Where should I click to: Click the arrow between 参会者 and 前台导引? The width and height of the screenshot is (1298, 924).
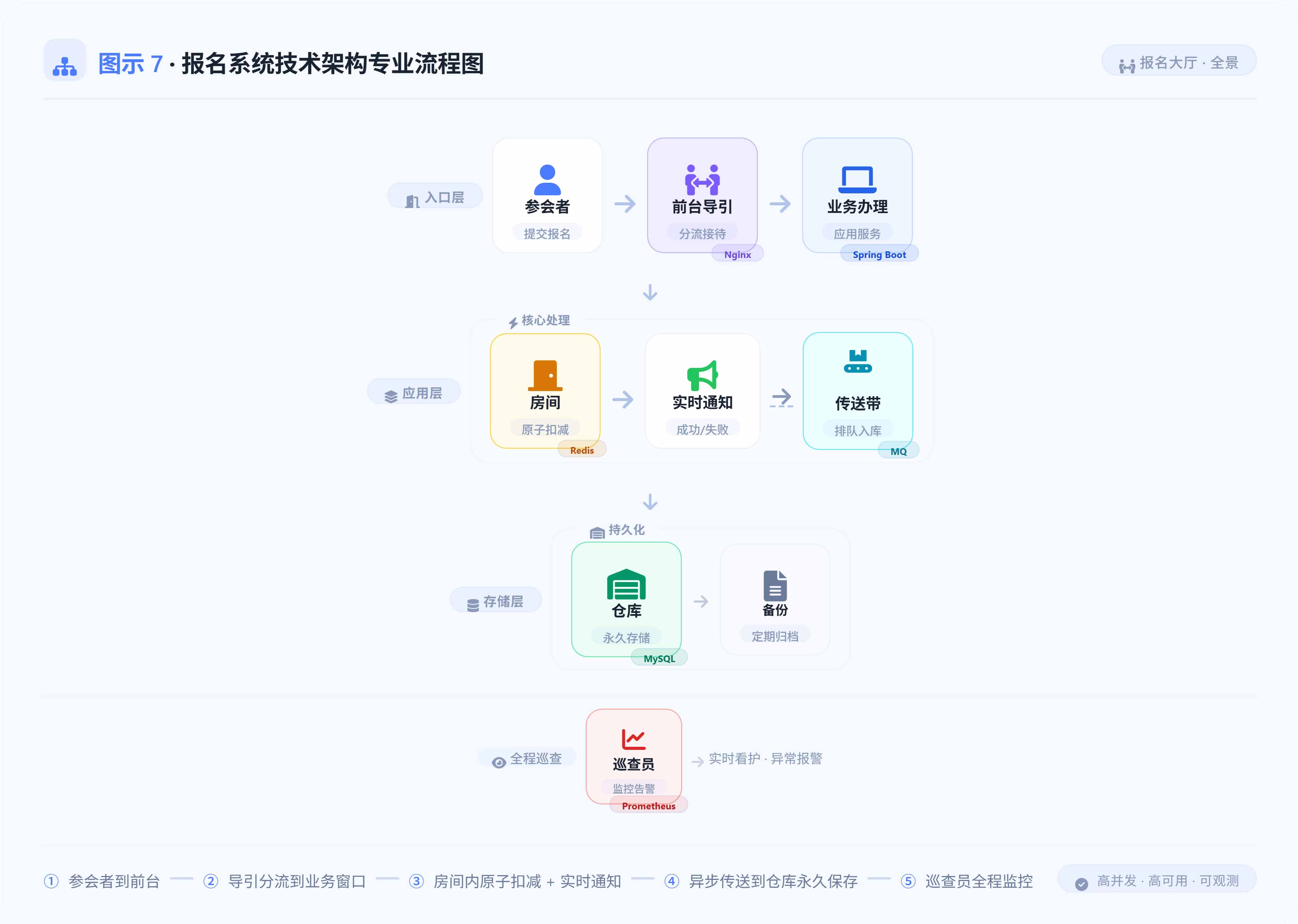625,204
